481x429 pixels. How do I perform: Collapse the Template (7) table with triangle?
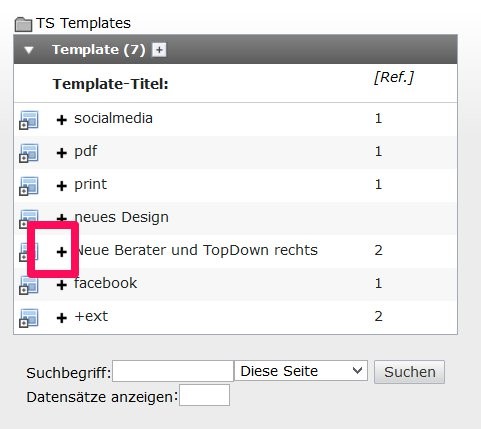[29, 50]
